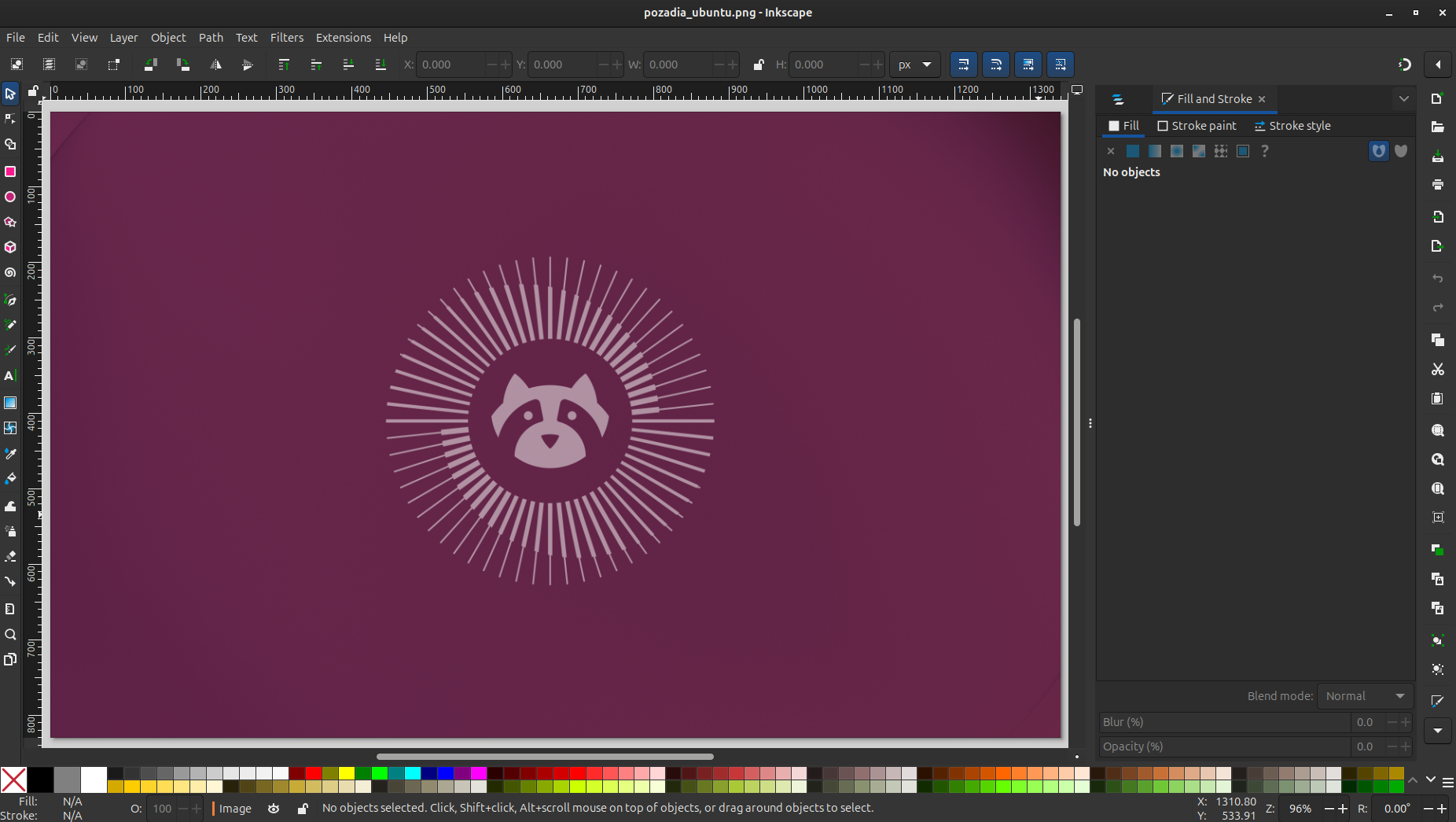Click the Print icon in right toolbar

(x=1438, y=185)
